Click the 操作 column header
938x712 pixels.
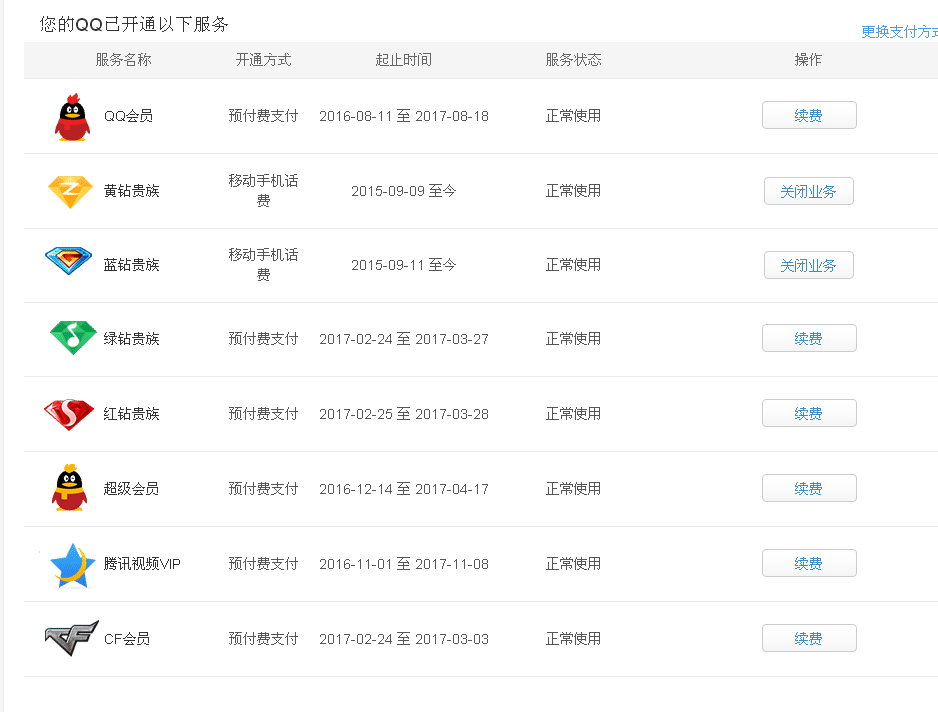(808, 60)
